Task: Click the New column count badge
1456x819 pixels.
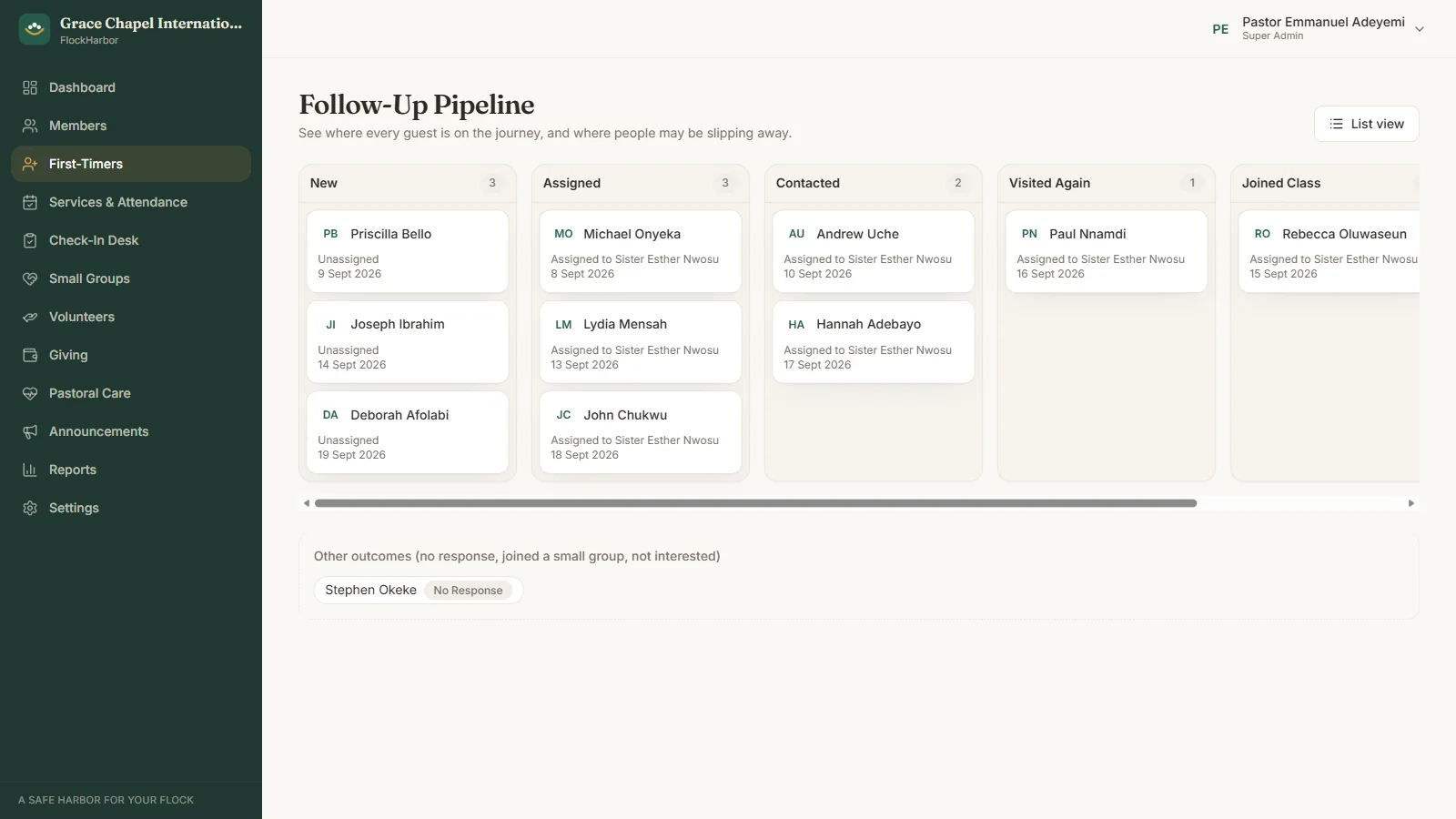Action: click(492, 183)
